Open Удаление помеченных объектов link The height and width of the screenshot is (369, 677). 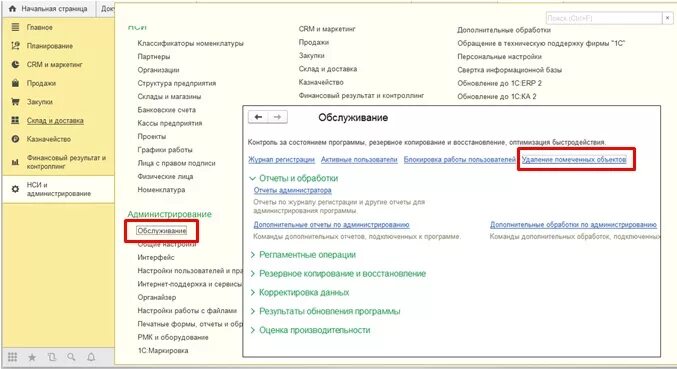point(574,160)
